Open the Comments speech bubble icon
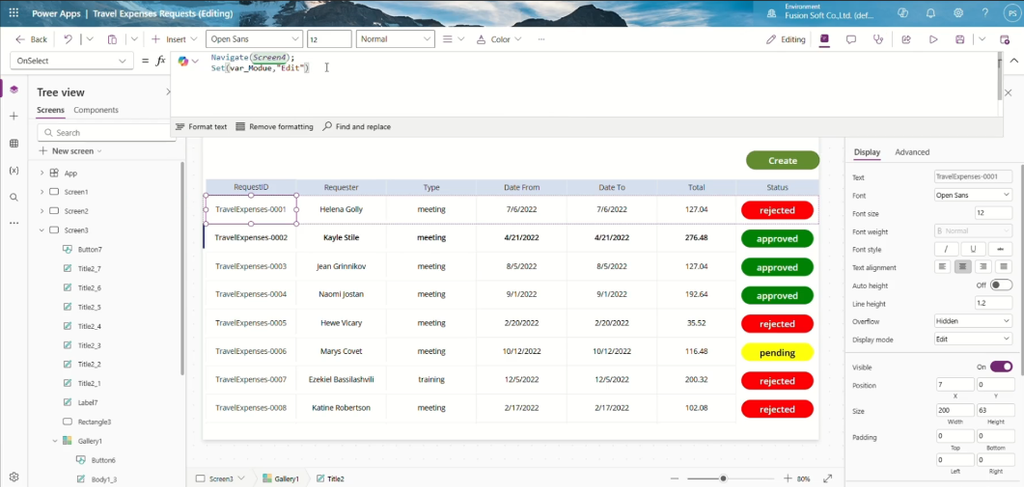Screen dimensions: 1024x487 pos(851,39)
